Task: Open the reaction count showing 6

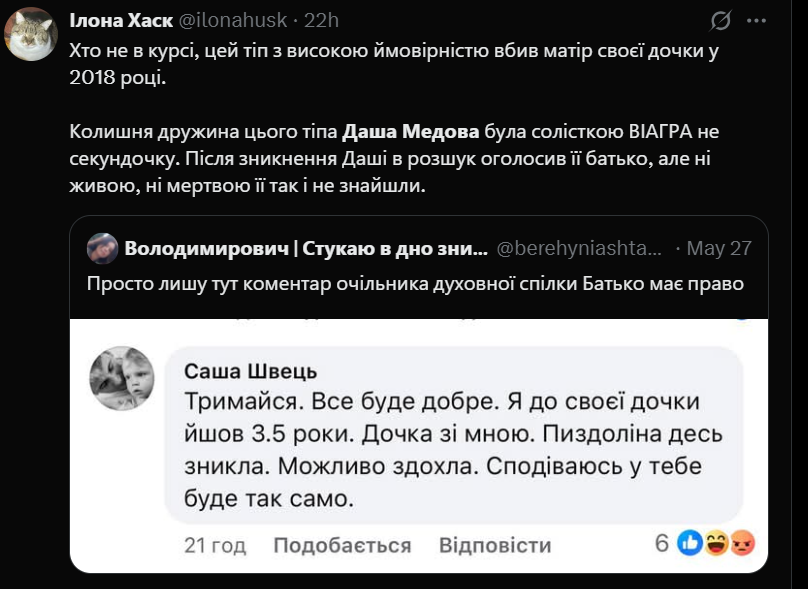Action: coord(661,544)
